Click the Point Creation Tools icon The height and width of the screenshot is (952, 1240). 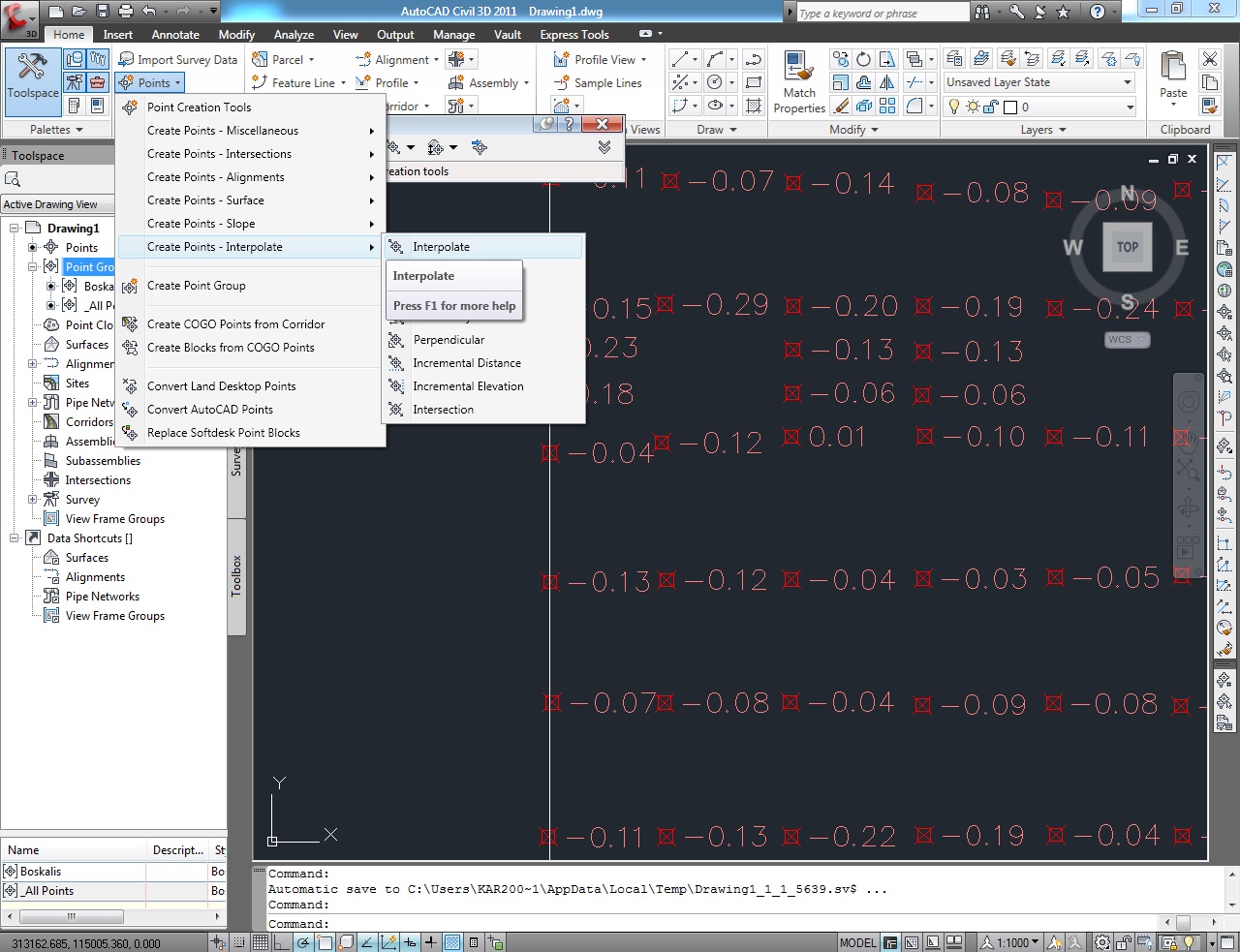click(130, 107)
